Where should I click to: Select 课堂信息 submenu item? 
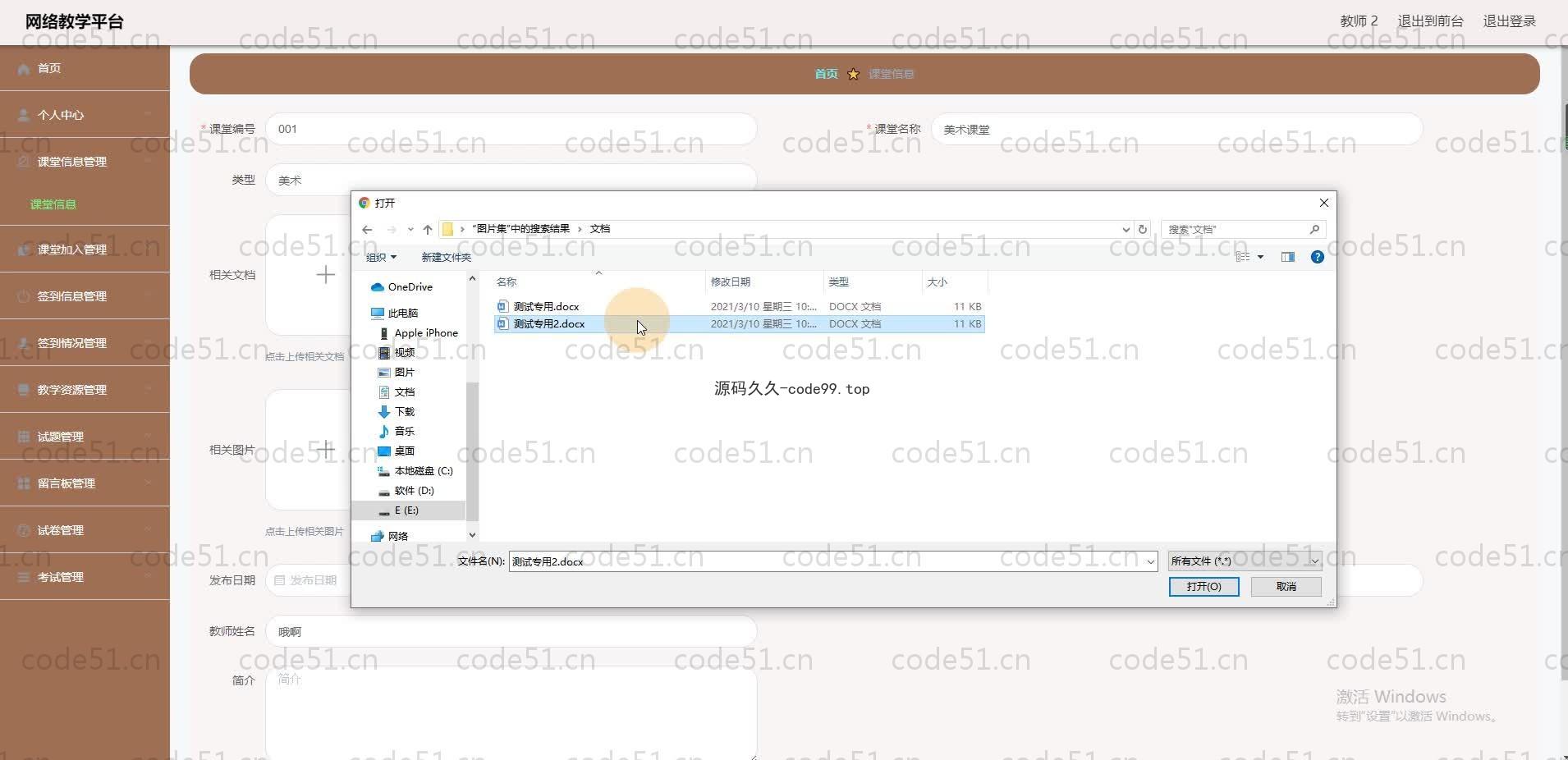[x=53, y=204]
